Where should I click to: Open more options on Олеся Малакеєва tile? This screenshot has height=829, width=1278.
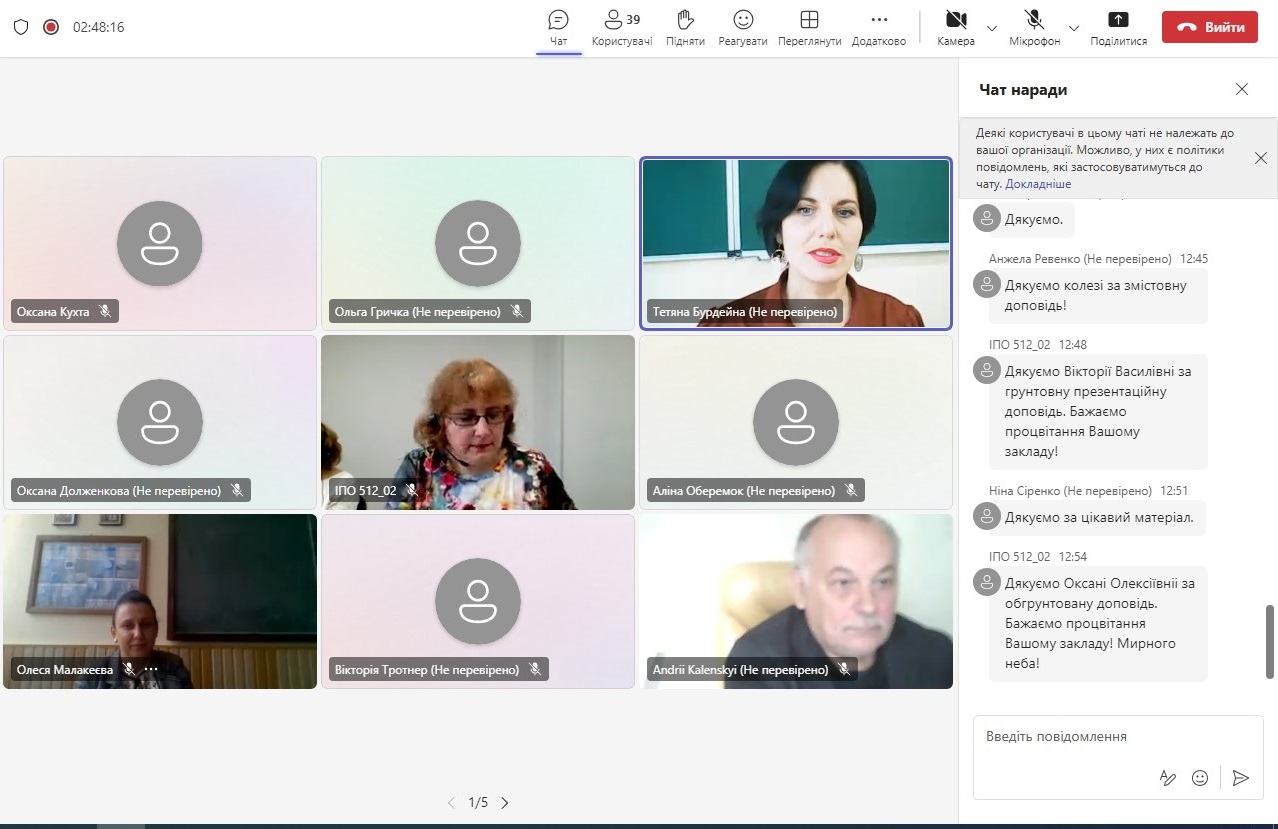click(152, 669)
